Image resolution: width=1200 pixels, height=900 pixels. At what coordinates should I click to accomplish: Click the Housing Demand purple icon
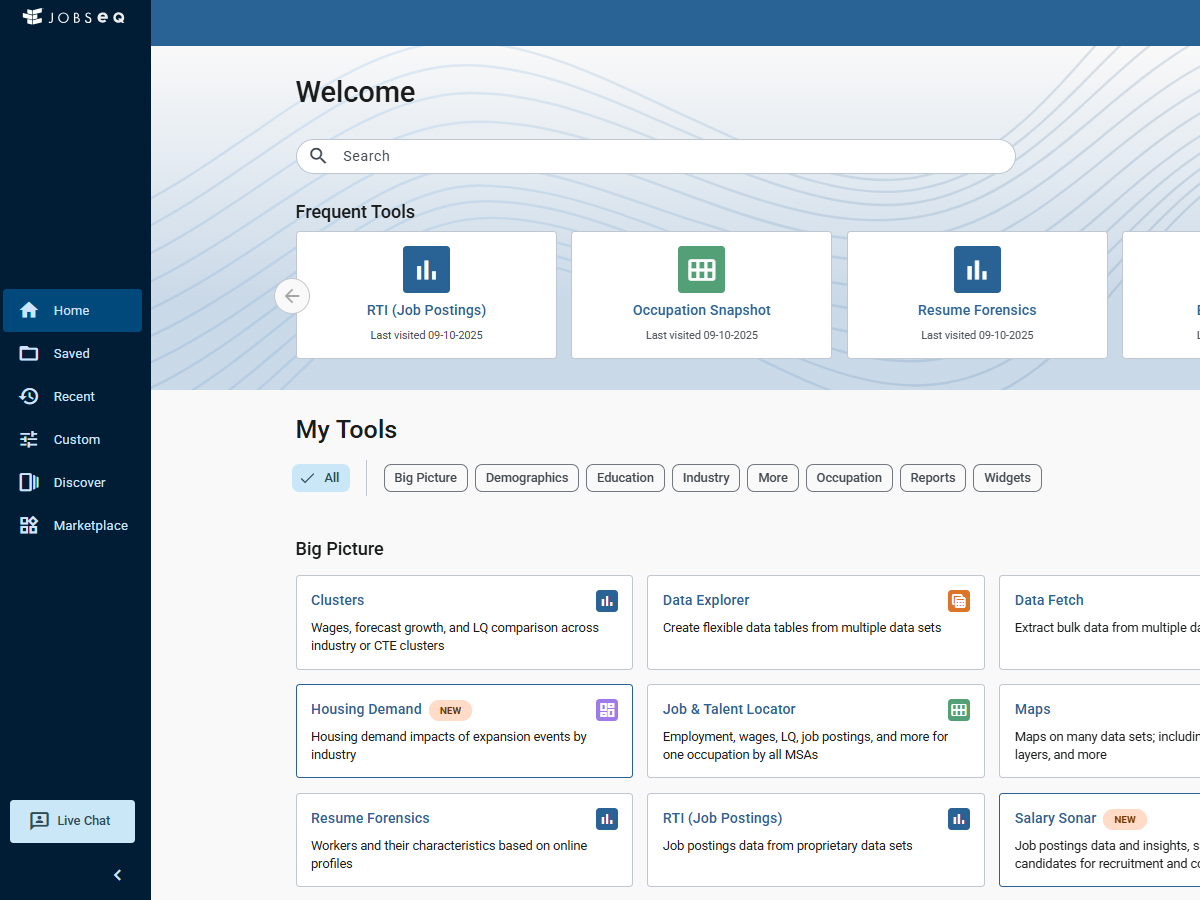607,709
